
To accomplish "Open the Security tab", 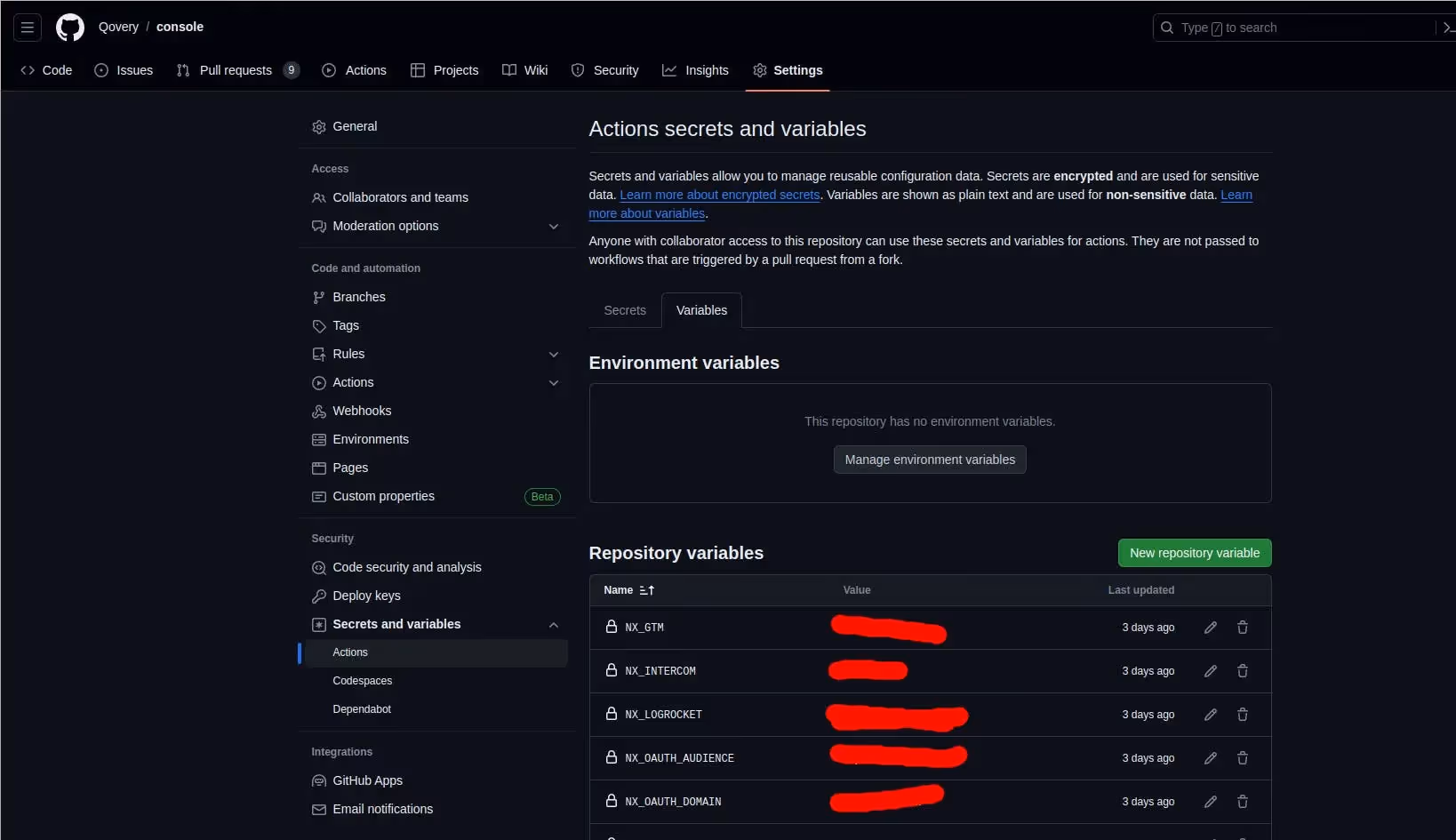I will pyautogui.click(x=604, y=70).
